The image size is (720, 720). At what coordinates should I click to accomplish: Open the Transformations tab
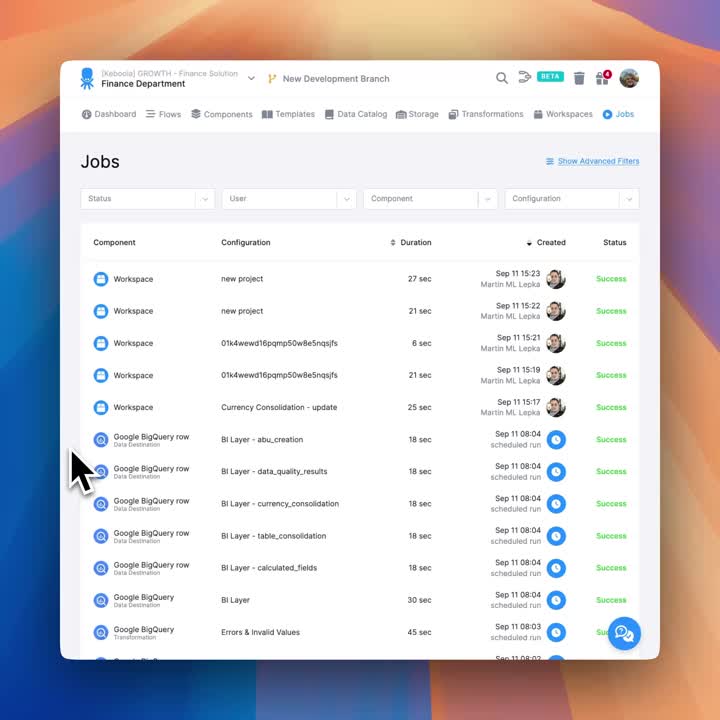tap(486, 114)
